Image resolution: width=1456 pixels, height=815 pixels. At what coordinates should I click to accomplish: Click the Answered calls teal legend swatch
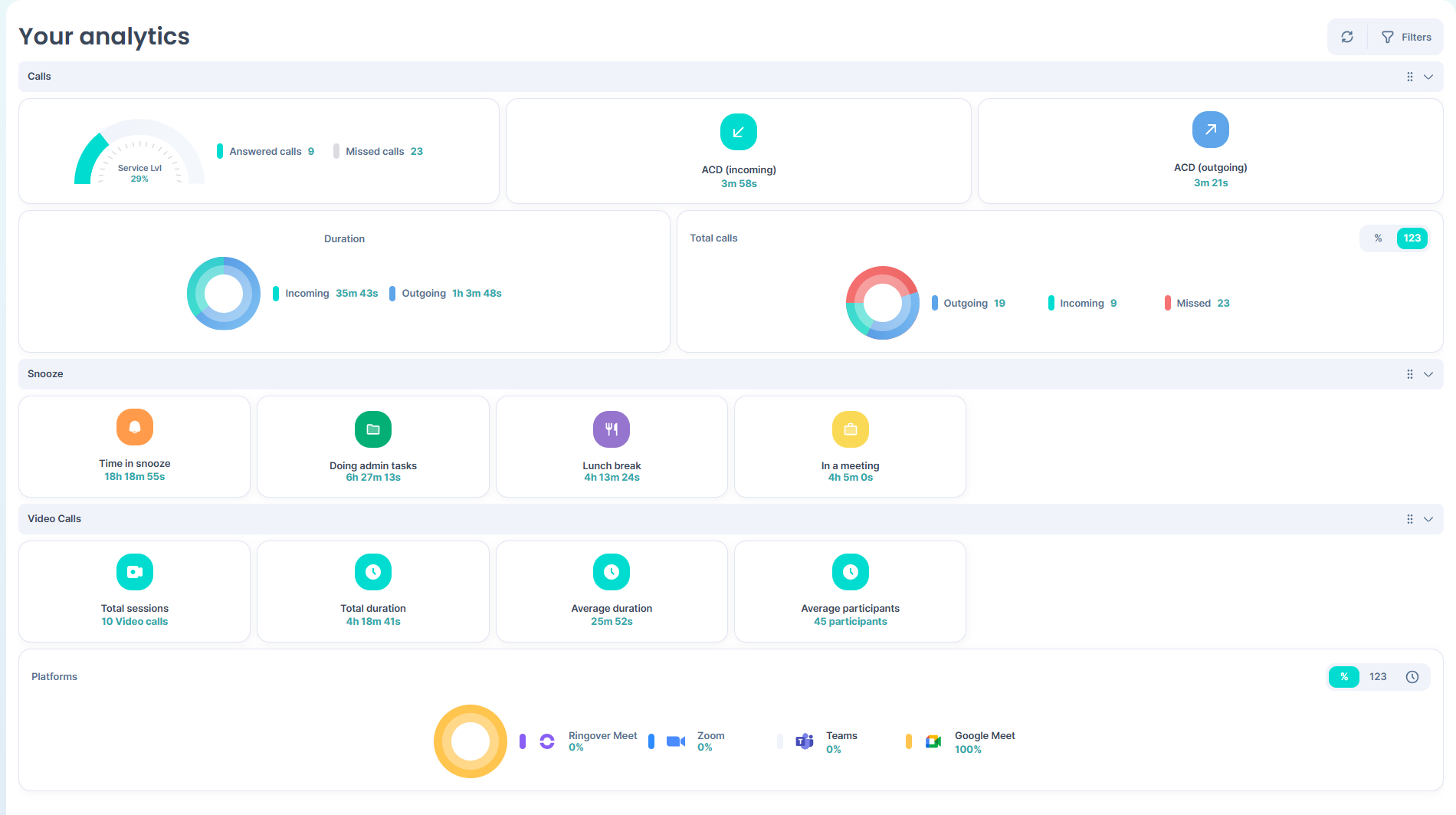[x=220, y=151]
